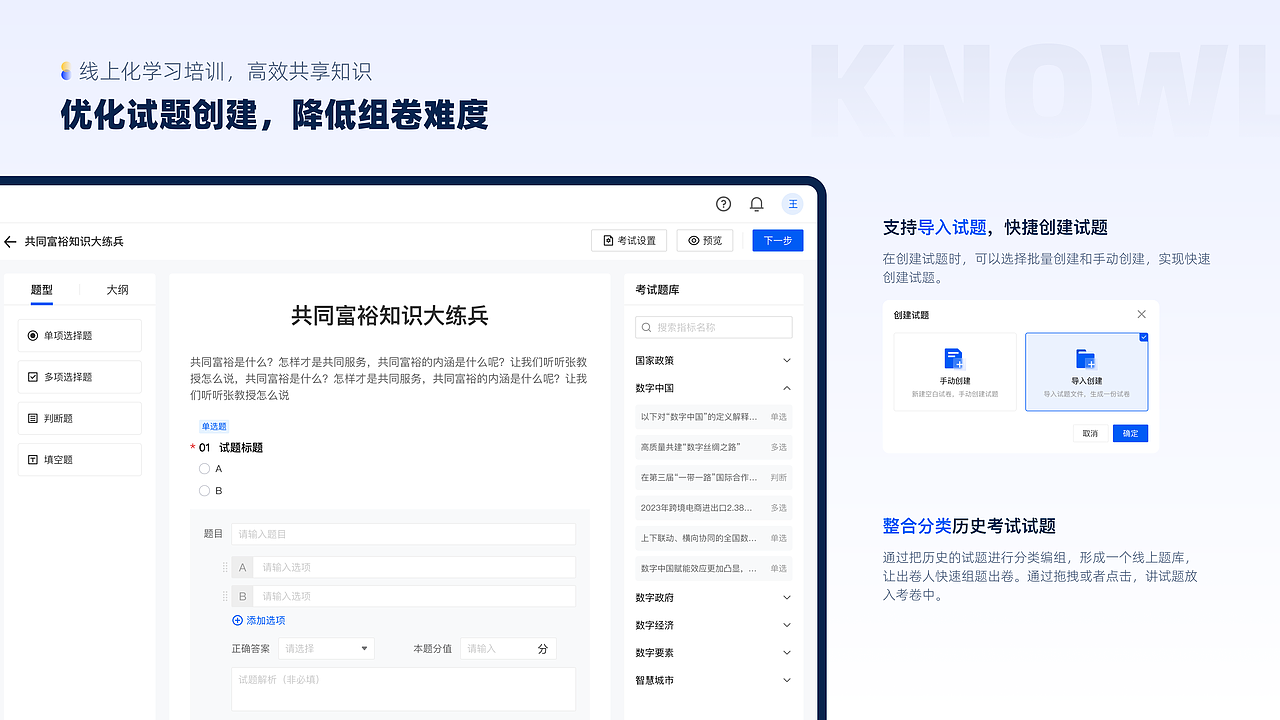Focus the 搜索指标名称 search field
The height and width of the screenshot is (720, 1280).
click(x=714, y=327)
